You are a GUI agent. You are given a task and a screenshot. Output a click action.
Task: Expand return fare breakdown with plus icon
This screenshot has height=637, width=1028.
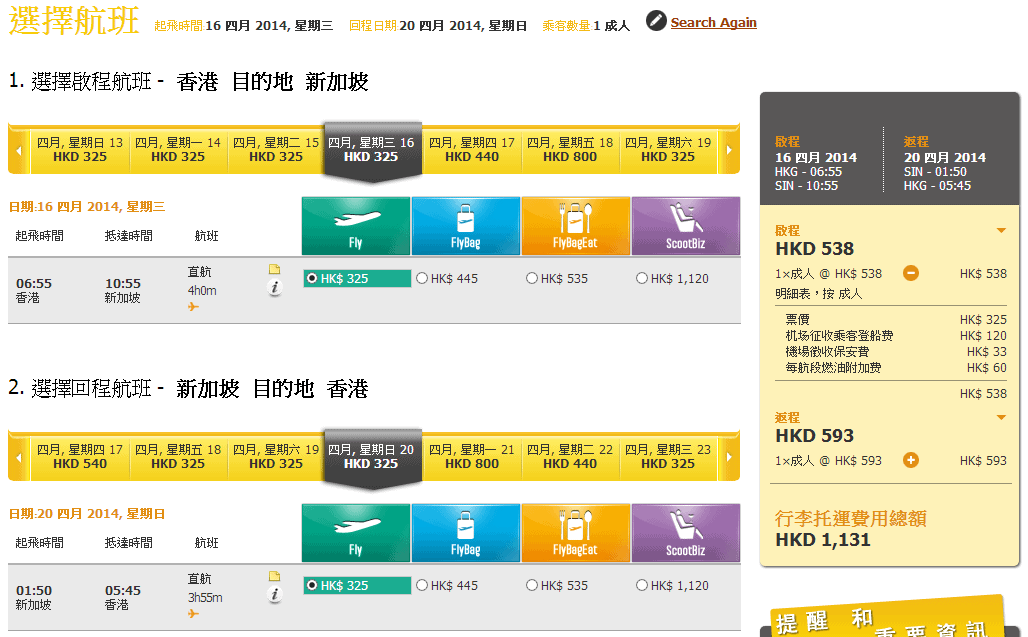(x=911, y=460)
